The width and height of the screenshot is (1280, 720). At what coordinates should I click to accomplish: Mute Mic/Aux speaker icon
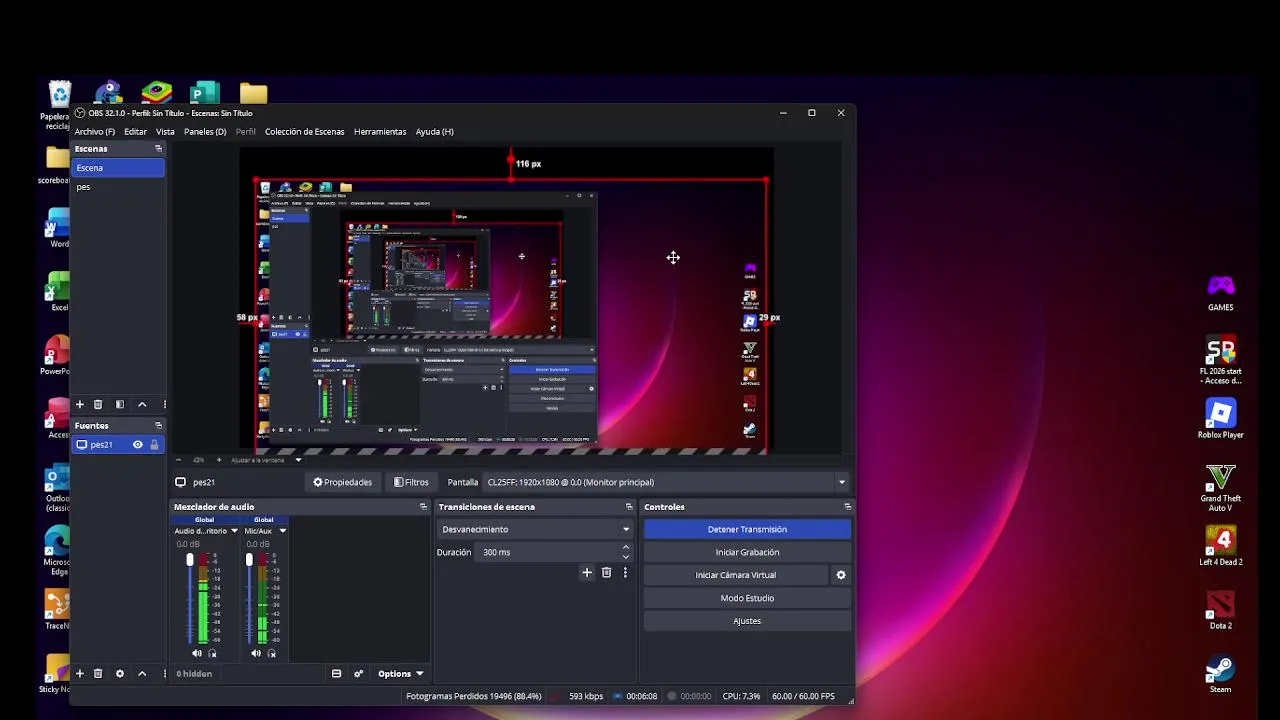click(x=256, y=653)
